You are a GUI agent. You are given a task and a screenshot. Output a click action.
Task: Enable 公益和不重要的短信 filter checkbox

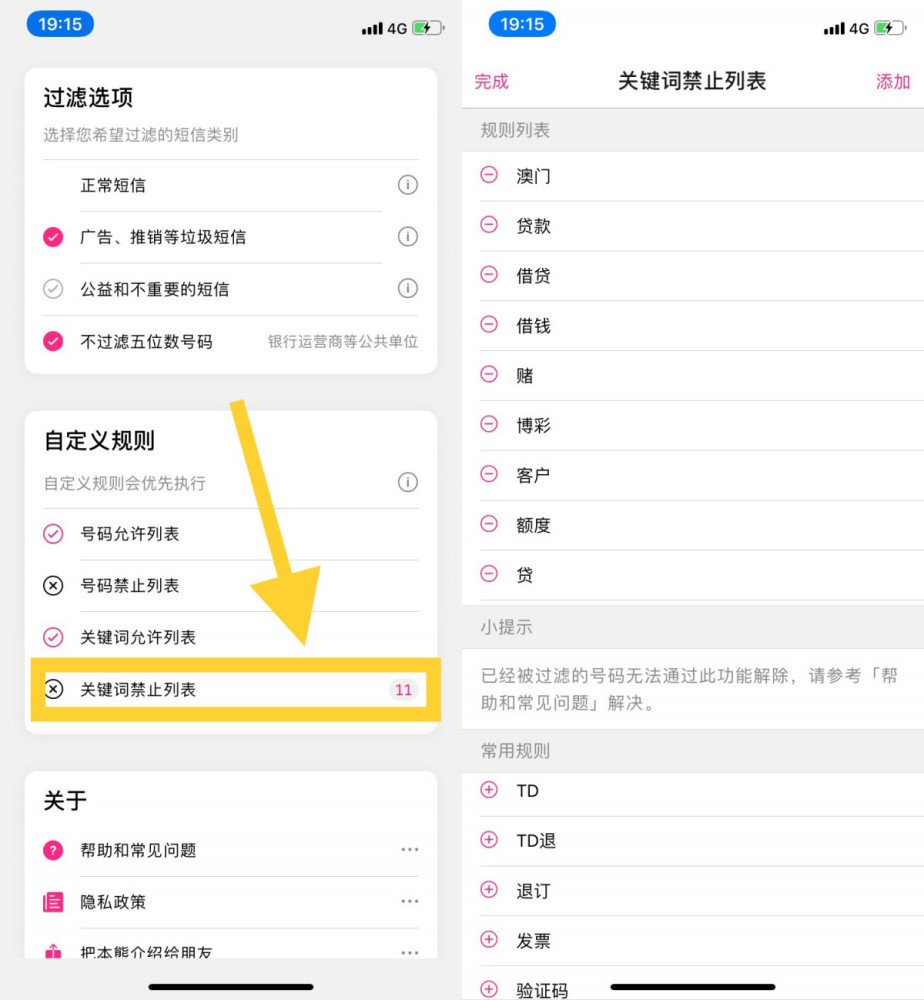(x=53, y=289)
